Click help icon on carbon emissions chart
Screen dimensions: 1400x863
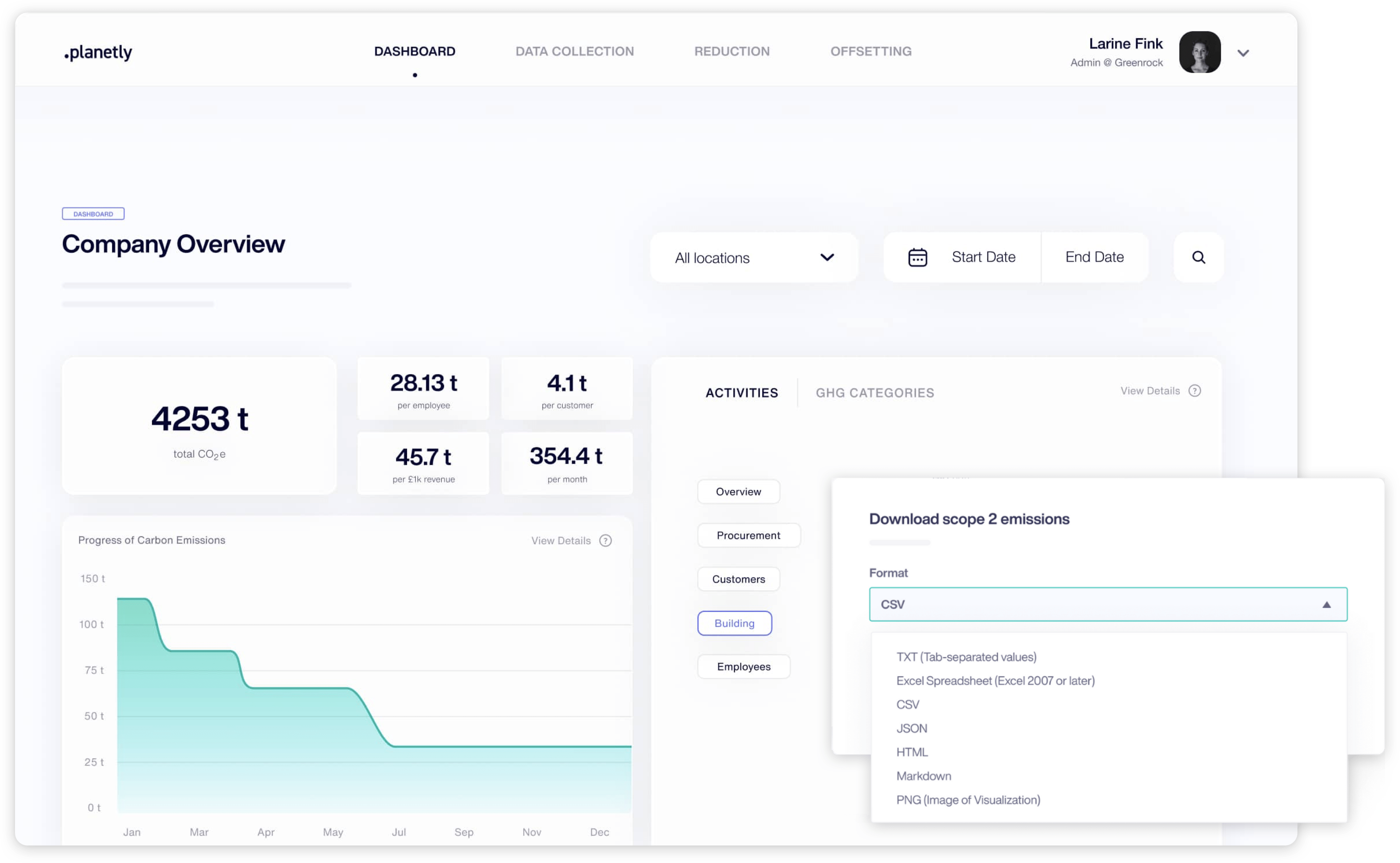point(605,541)
